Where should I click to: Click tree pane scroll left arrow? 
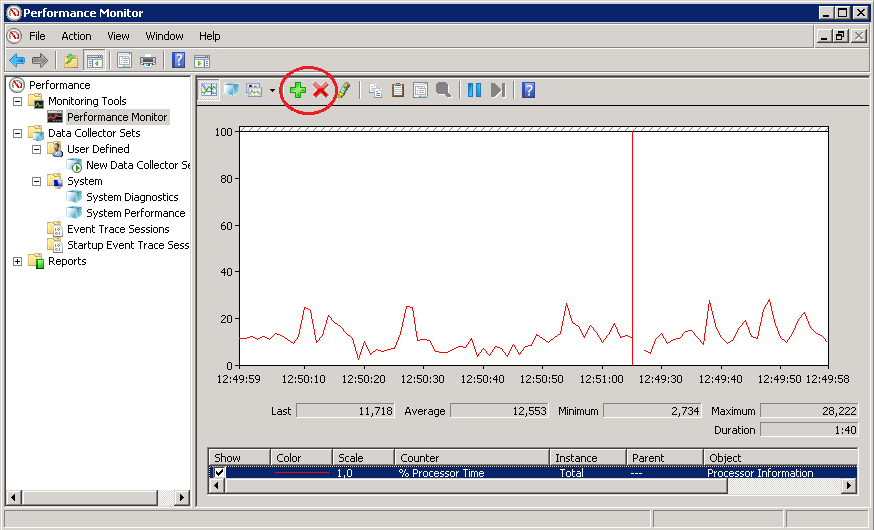(14, 497)
